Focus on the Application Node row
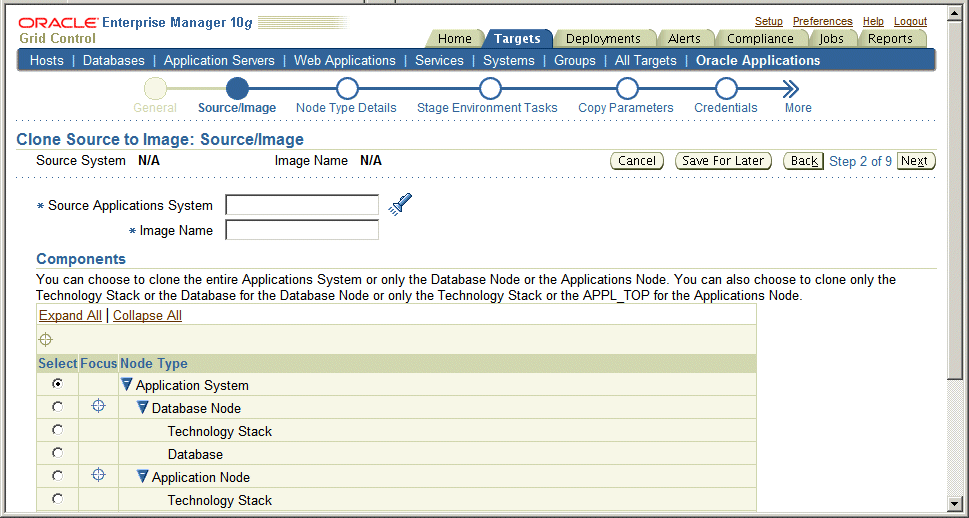 point(98,475)
